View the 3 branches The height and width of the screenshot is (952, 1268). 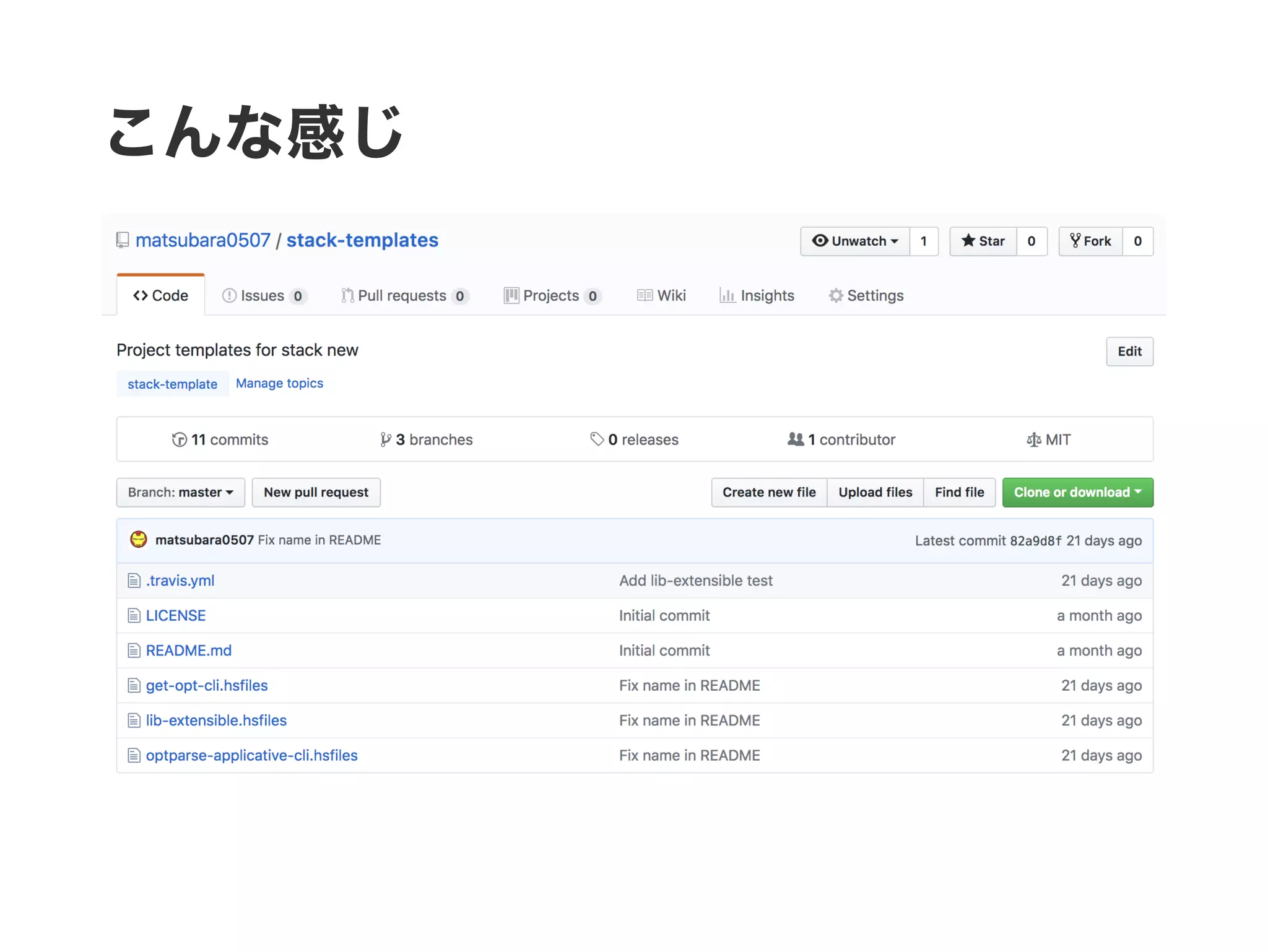[427, 439]
